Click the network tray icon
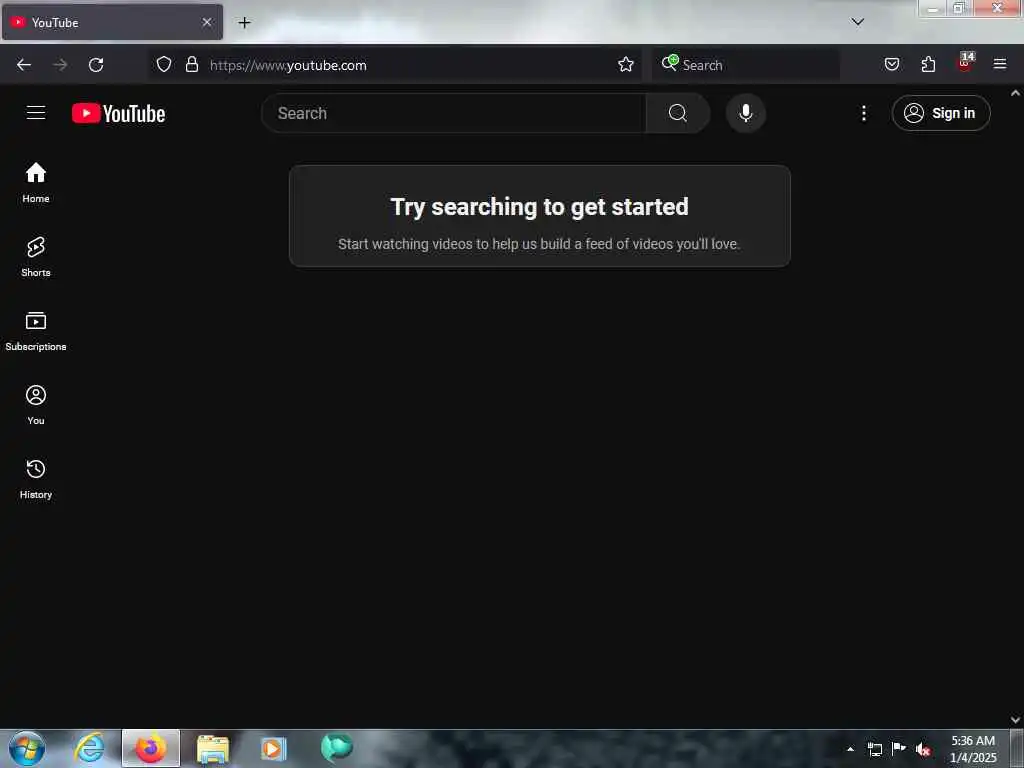The height and width of the screenshot is (768, 1024). pyautogui.click(x=874, y=749)
